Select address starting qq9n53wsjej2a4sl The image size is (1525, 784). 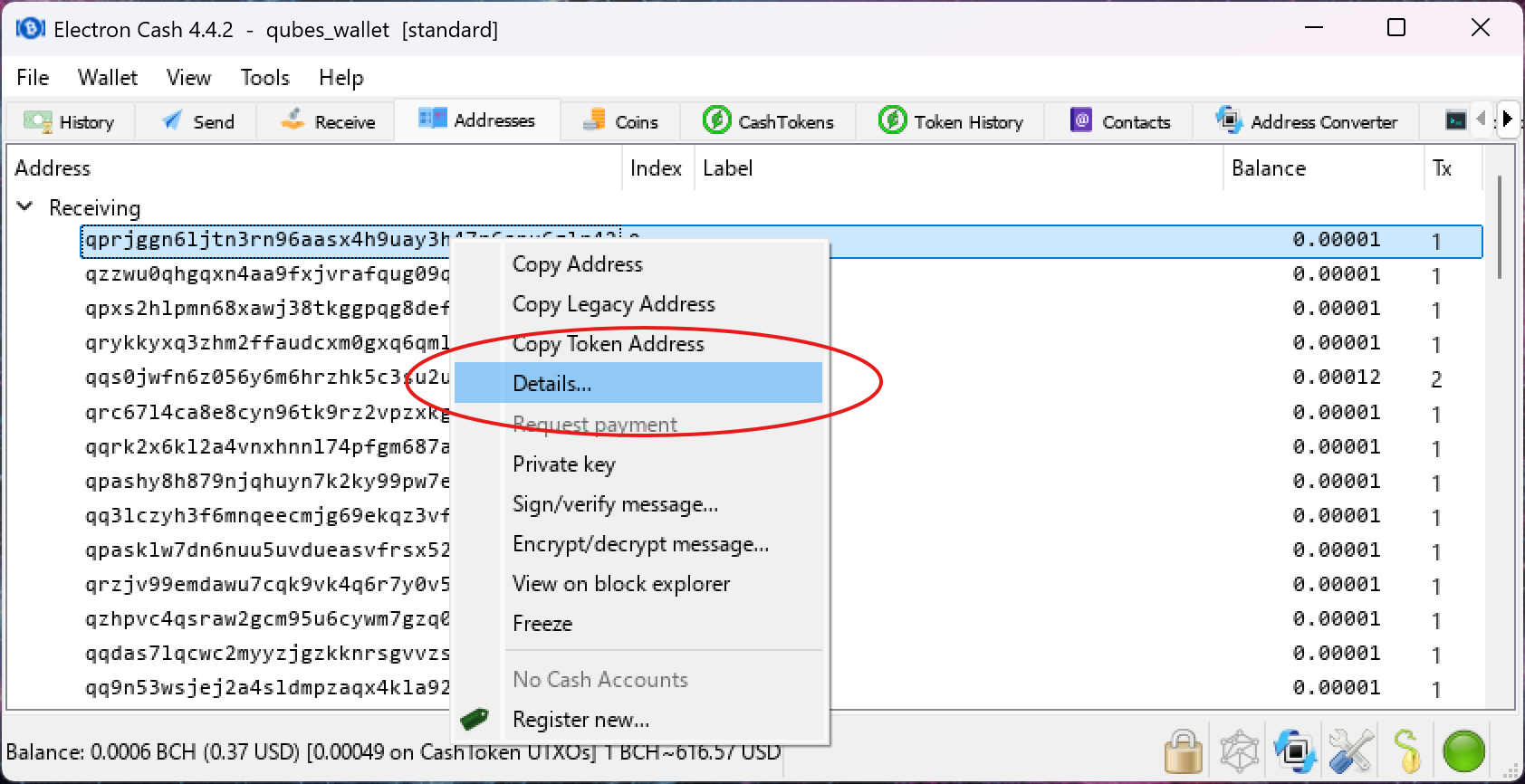point(267,687)
